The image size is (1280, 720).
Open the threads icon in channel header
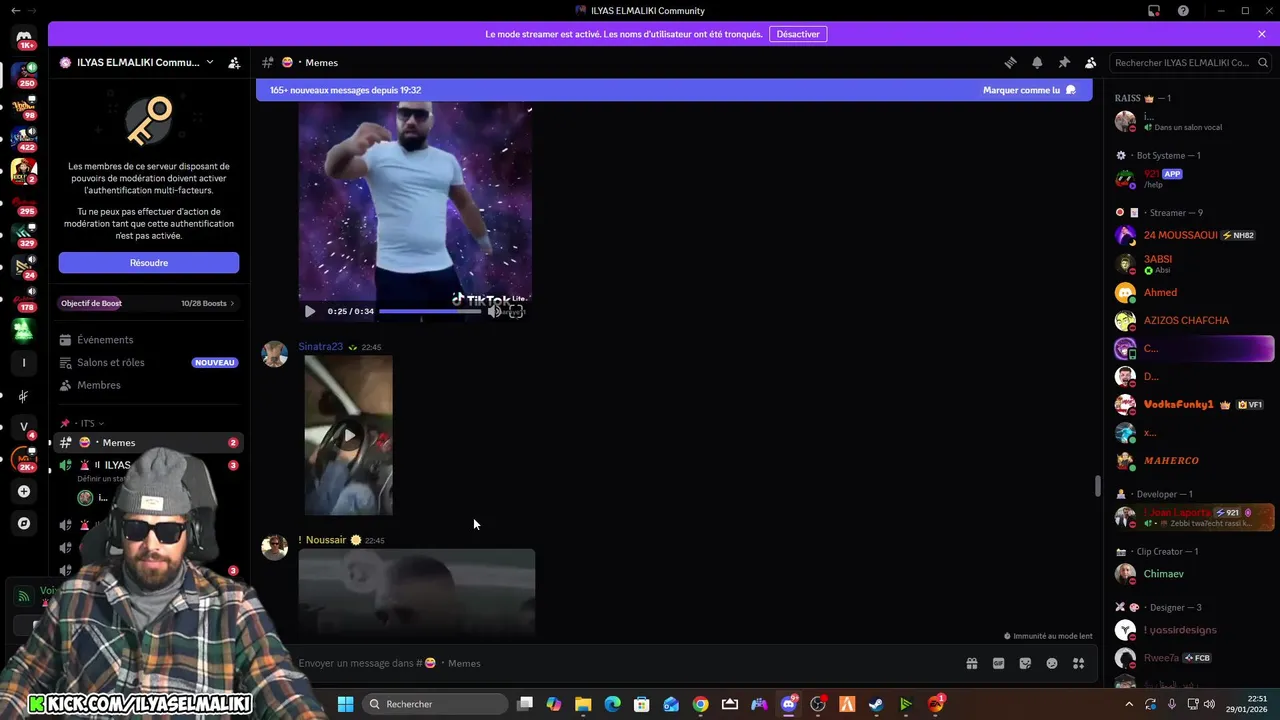click(x=1010, y=62)
